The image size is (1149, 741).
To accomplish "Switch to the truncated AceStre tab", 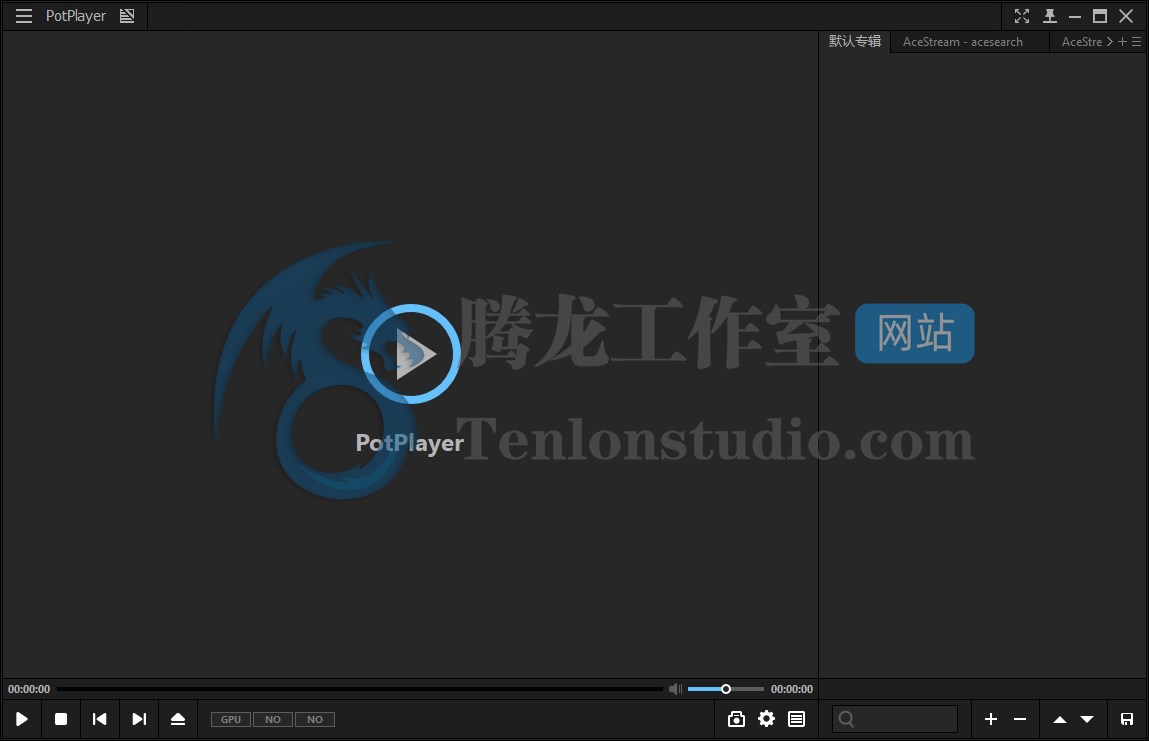I will click(1082, 42).
